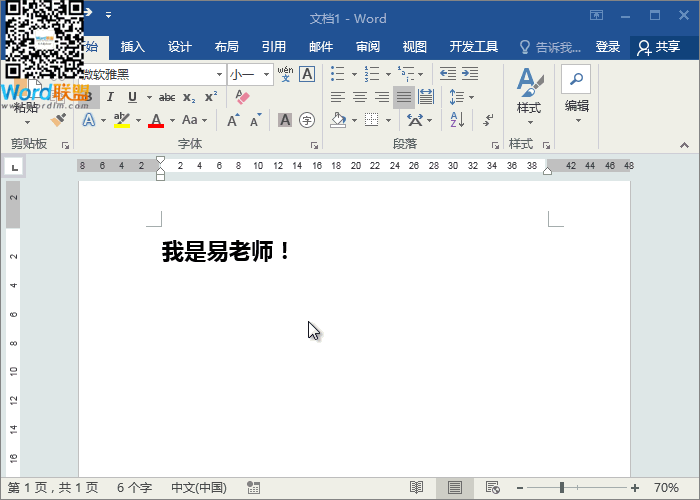Toggle character shading
The height and width of the screenshot is (500, 700).
[285, 120]
